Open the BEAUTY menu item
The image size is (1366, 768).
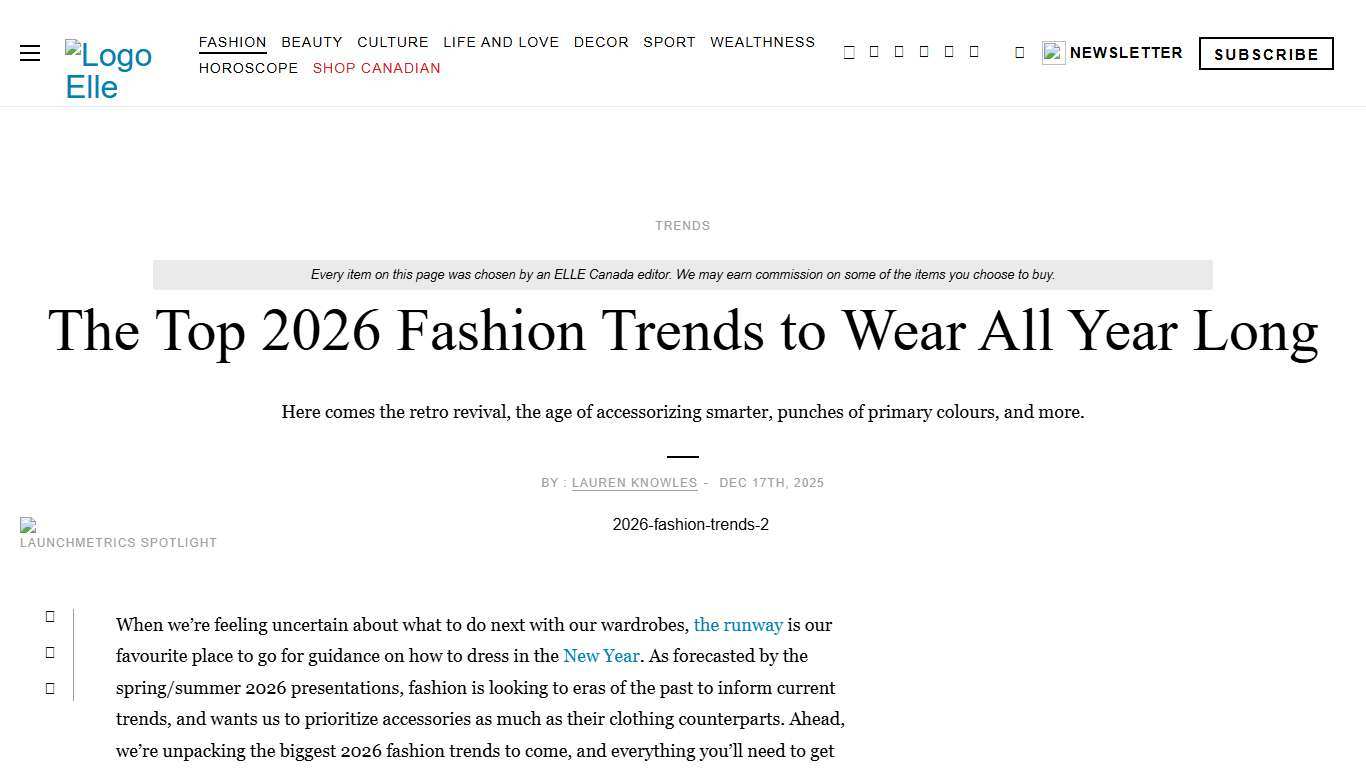pos(311,42)
